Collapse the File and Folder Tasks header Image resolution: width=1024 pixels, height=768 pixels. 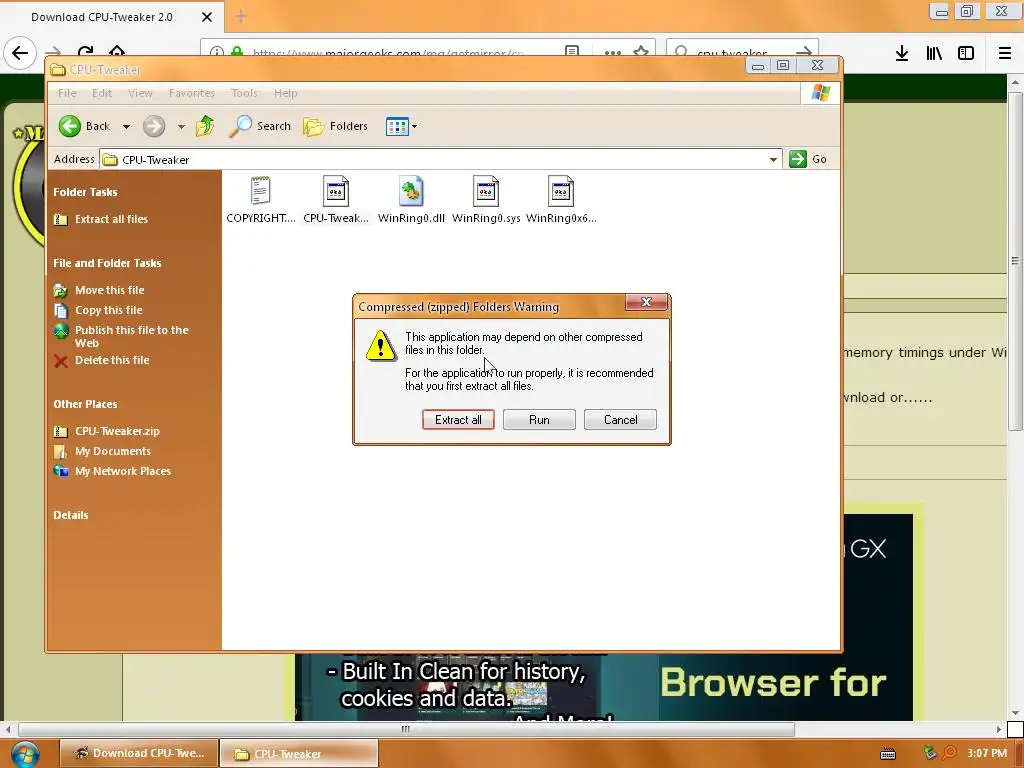click(107, 263)
